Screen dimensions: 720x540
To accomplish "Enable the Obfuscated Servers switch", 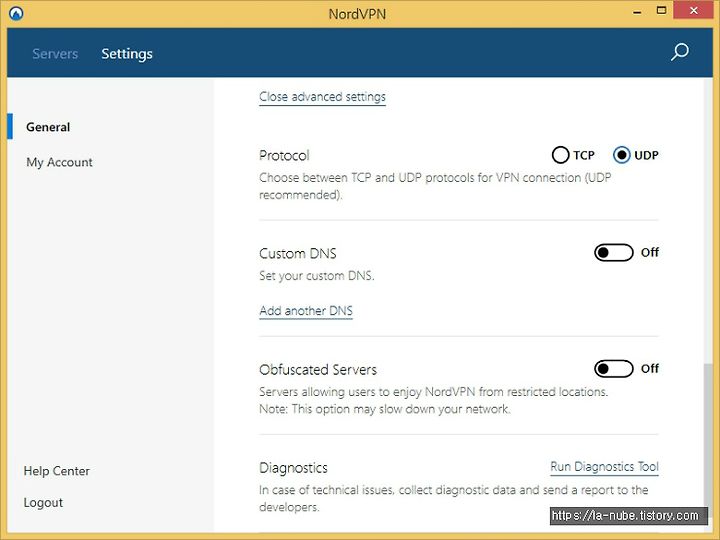I will (614, 369).
